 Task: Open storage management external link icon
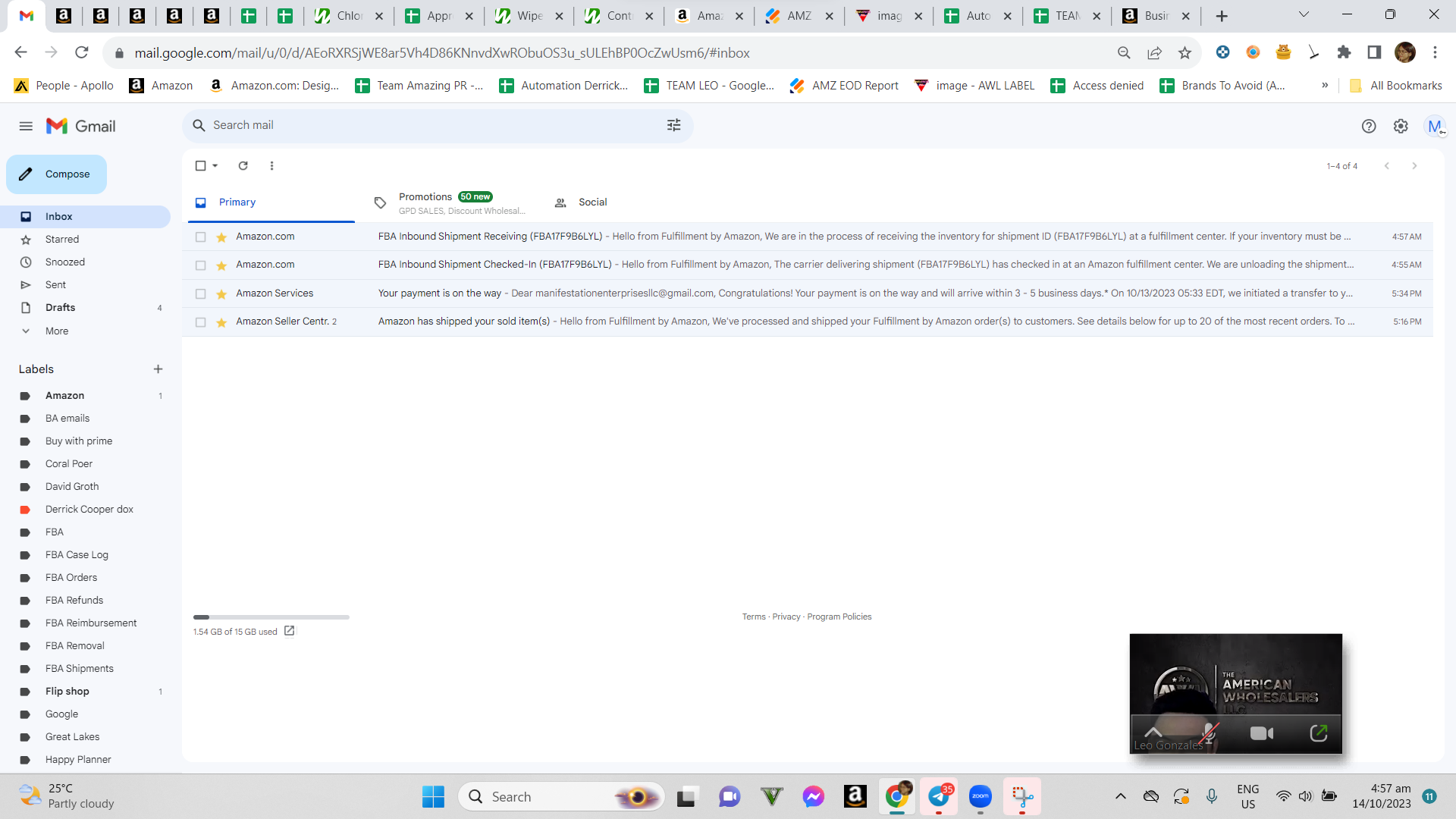pyautogui.click(x=289, y=631)
